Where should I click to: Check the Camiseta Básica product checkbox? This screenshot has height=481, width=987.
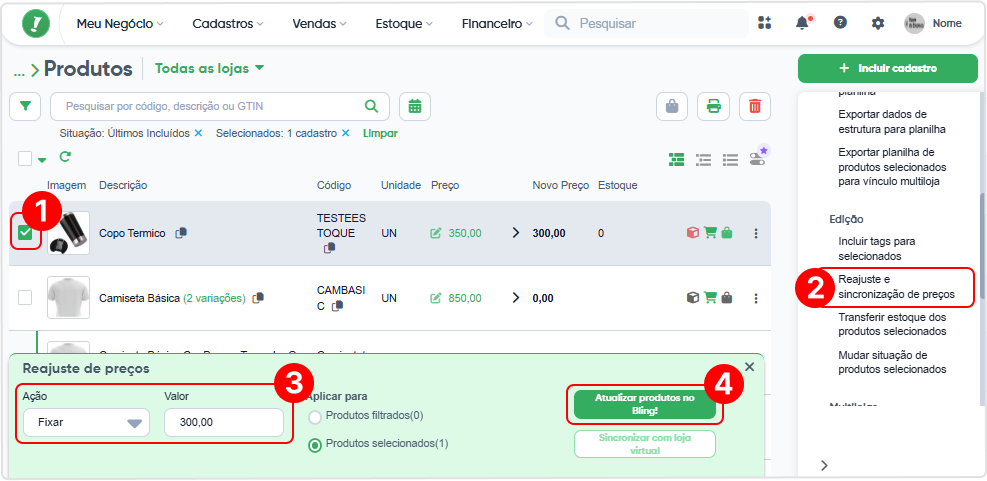[25, 298]
